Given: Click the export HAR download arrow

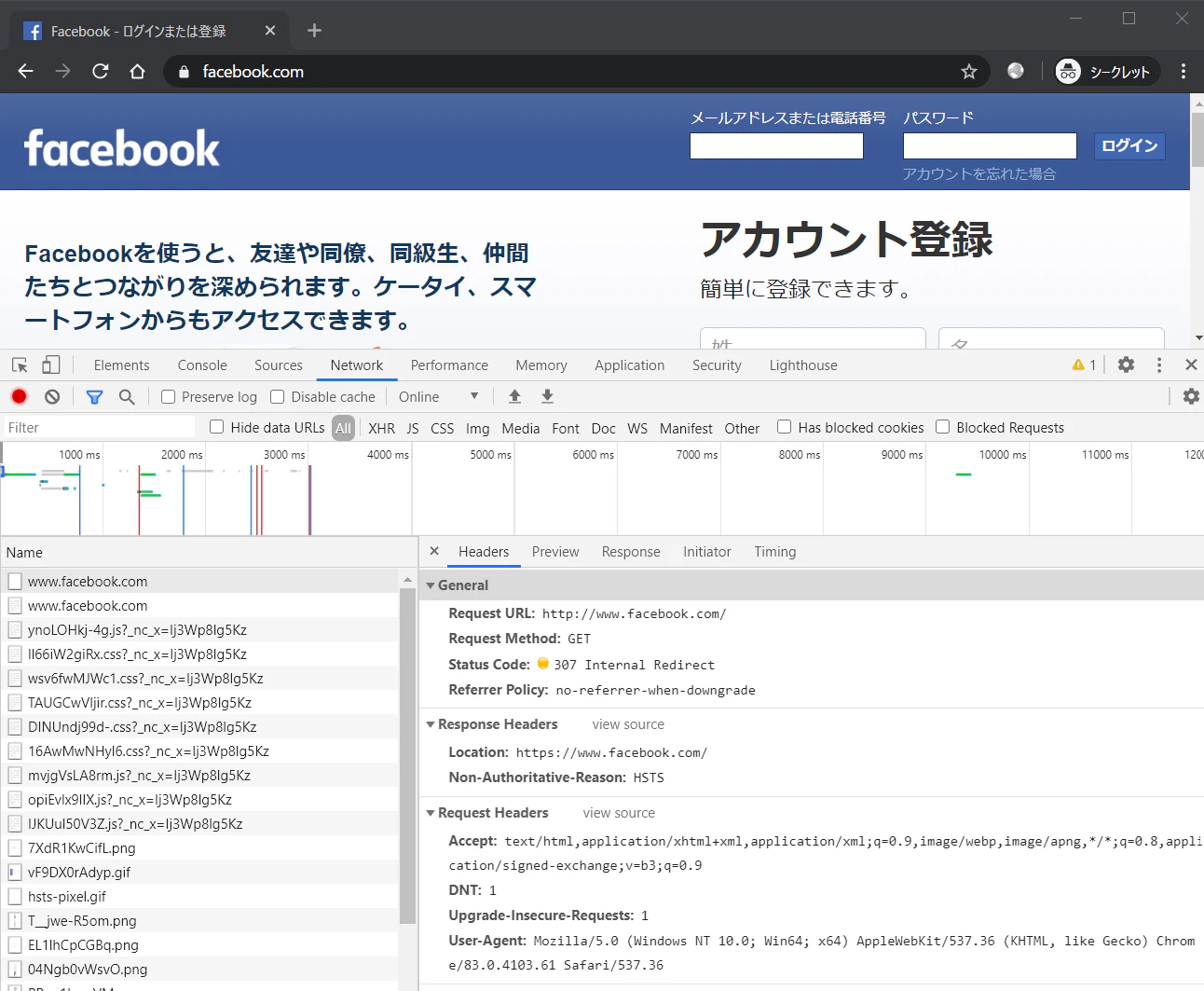Looking at the screenshot, I should [x=548, y=396].
